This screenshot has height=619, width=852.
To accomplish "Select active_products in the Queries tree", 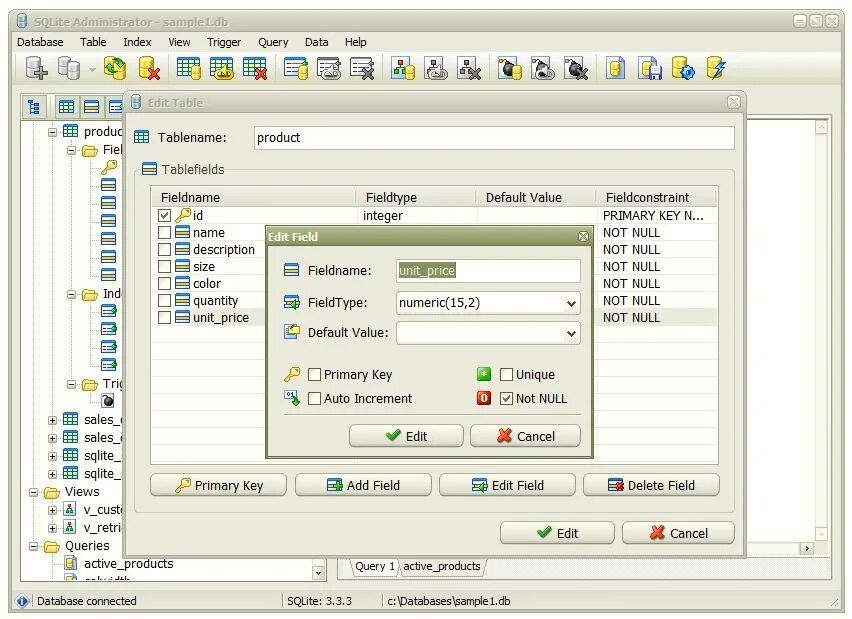I will pos(128,564).
